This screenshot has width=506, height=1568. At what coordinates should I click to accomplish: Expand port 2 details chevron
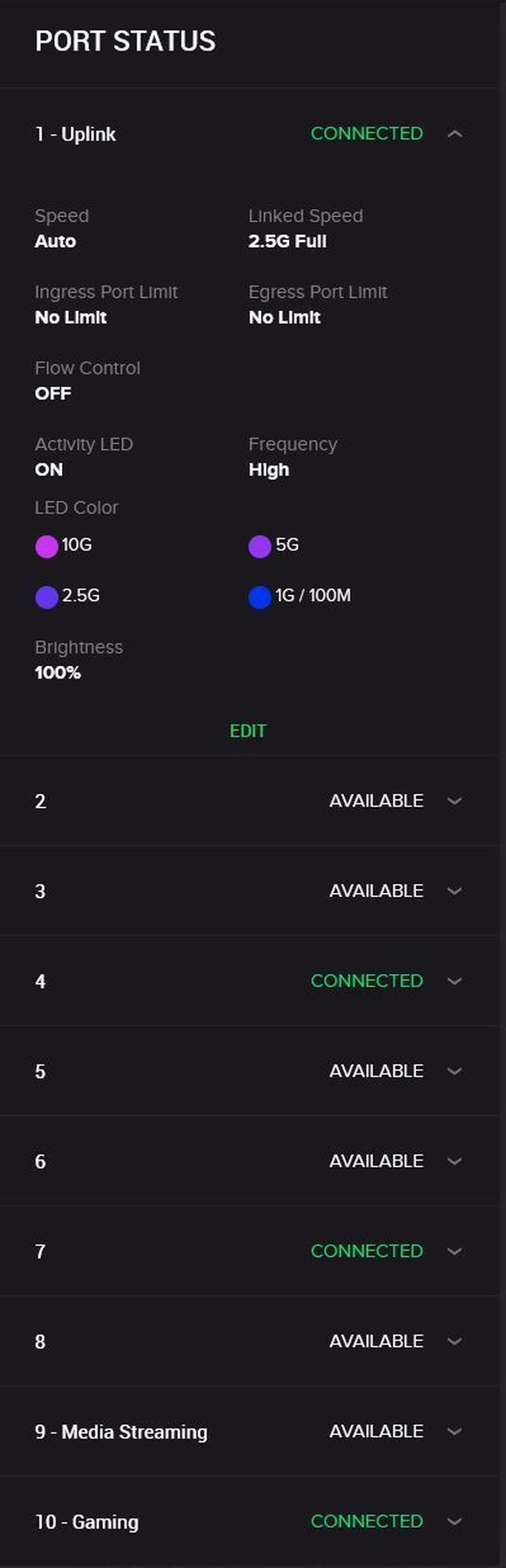(455, 801)
